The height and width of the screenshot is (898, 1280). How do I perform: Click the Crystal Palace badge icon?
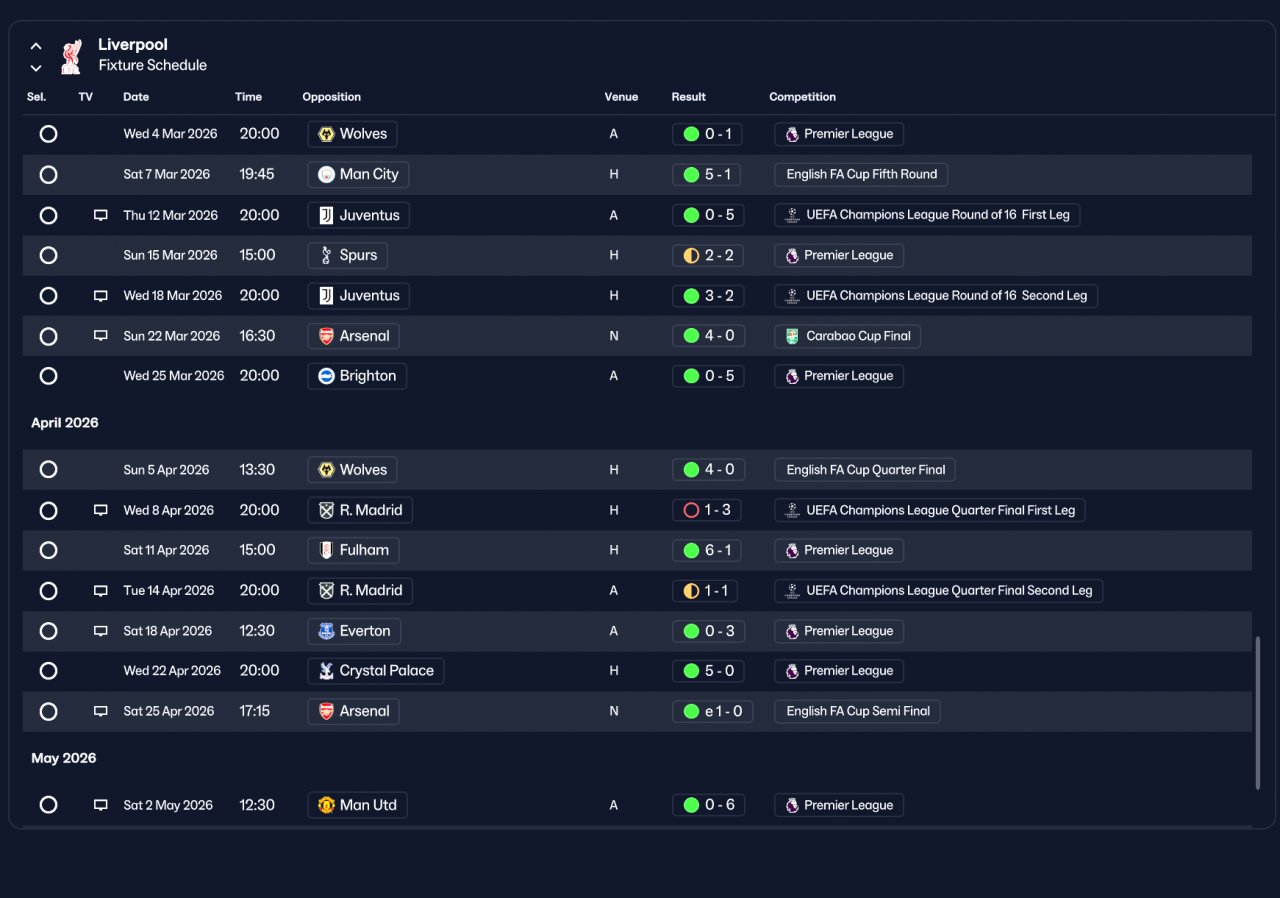point(326,671)
